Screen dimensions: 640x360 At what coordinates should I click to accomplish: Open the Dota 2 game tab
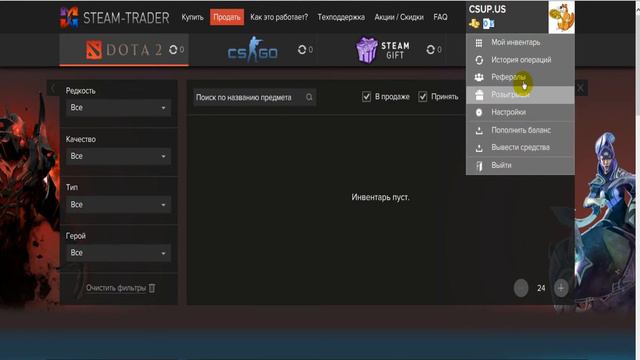(x=124, y=50)
